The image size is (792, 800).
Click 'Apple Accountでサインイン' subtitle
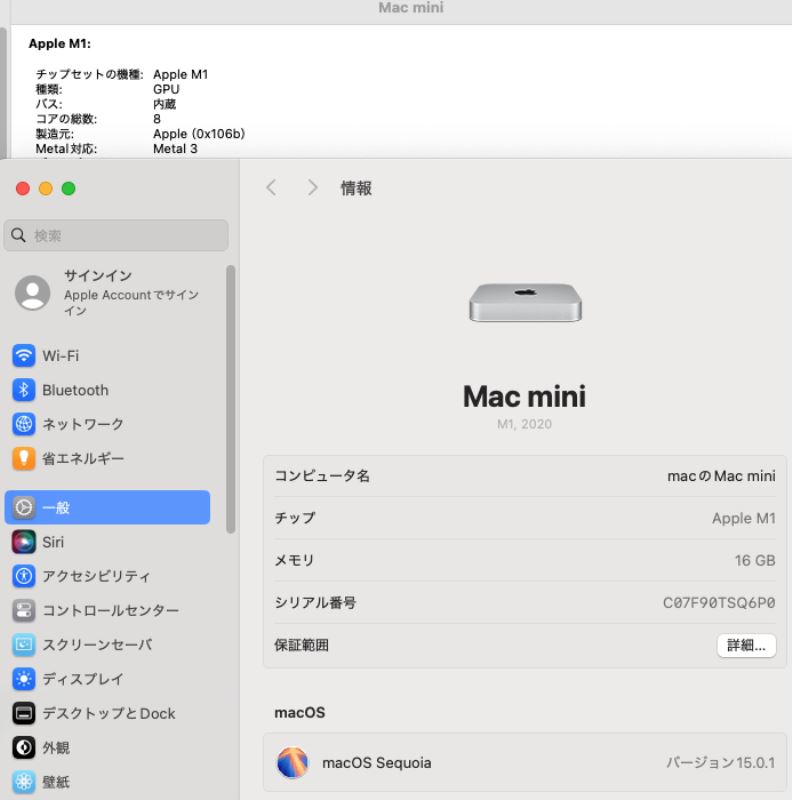tap(131, 303)
